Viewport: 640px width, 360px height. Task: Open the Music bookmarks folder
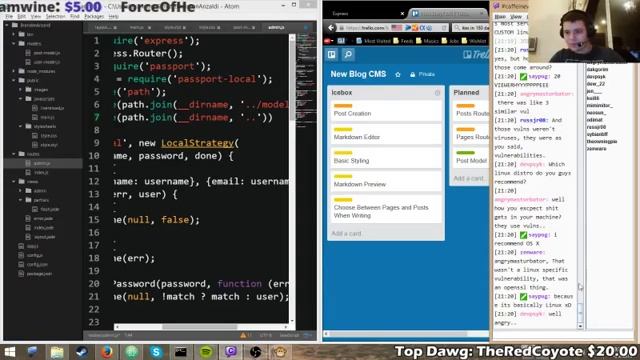click(427, 41)
